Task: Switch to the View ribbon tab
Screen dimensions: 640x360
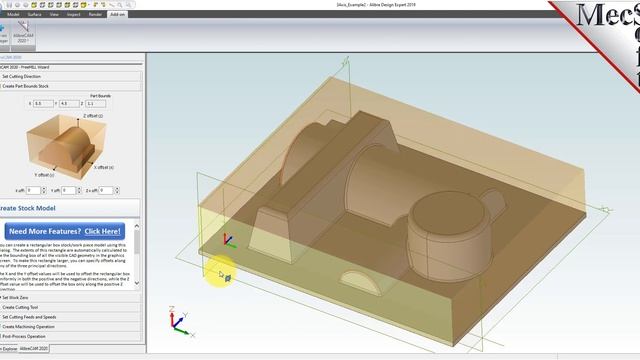Action: [54, 14]
